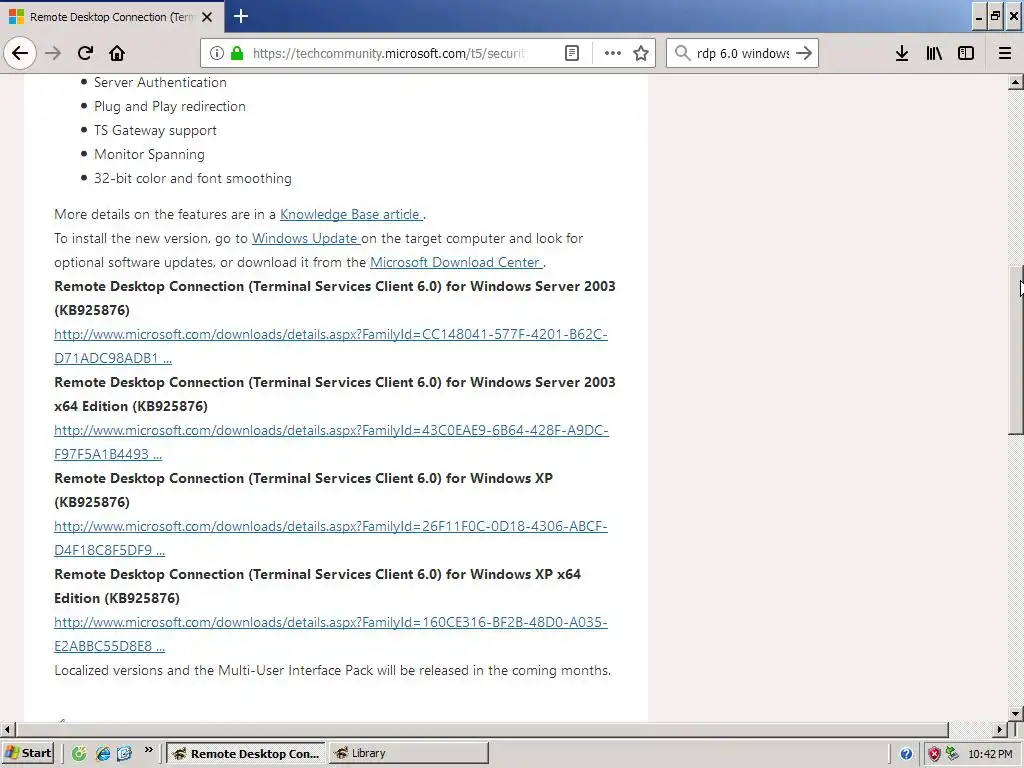Launch third quick launch icon
Viewport: 1024px width, 768px height.
tap(124, 754)
